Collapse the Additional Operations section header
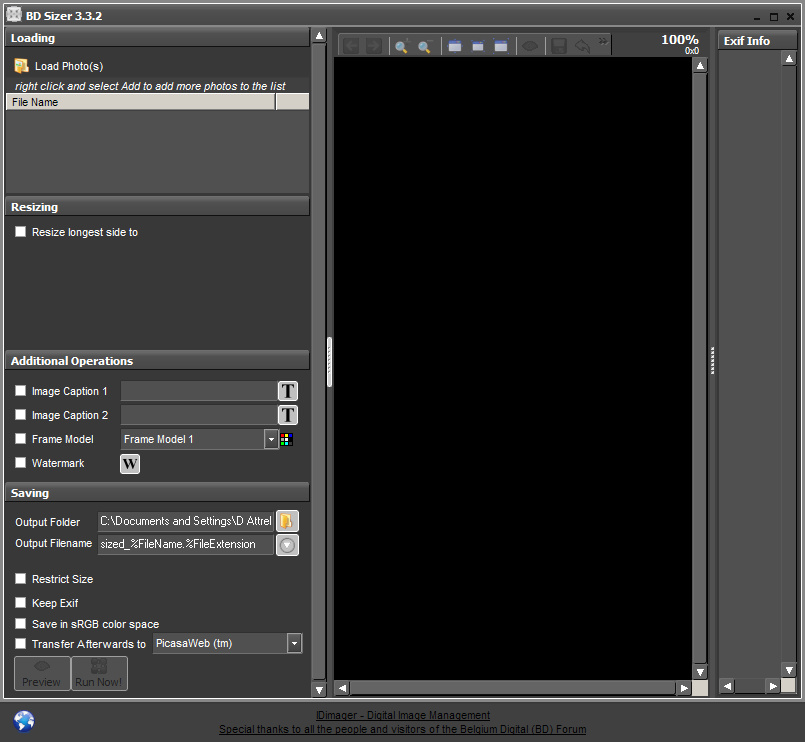This screenshot has width=805, height=742. tap(157, 361)
